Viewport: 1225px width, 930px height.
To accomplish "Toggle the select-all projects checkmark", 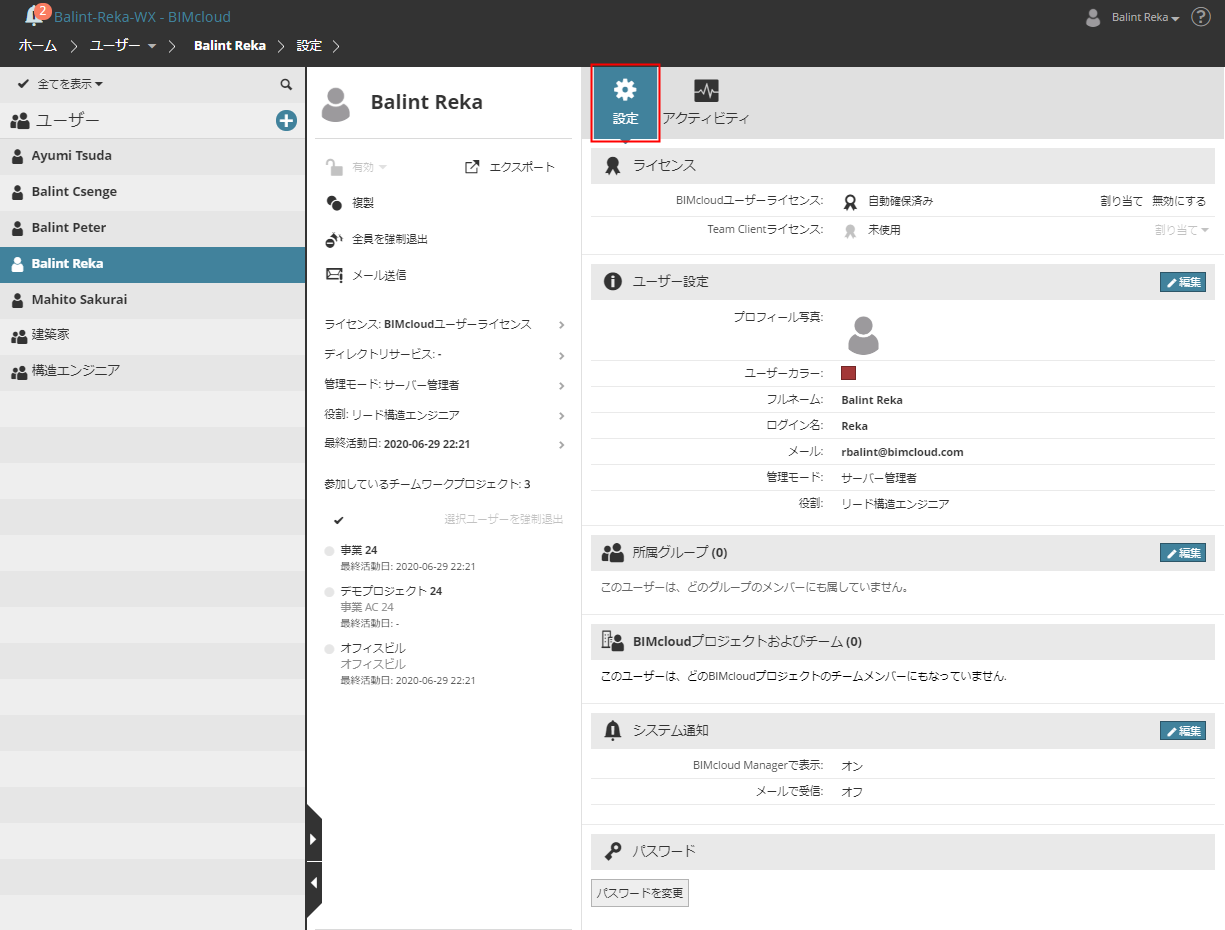I will click(x=339, y=520).
